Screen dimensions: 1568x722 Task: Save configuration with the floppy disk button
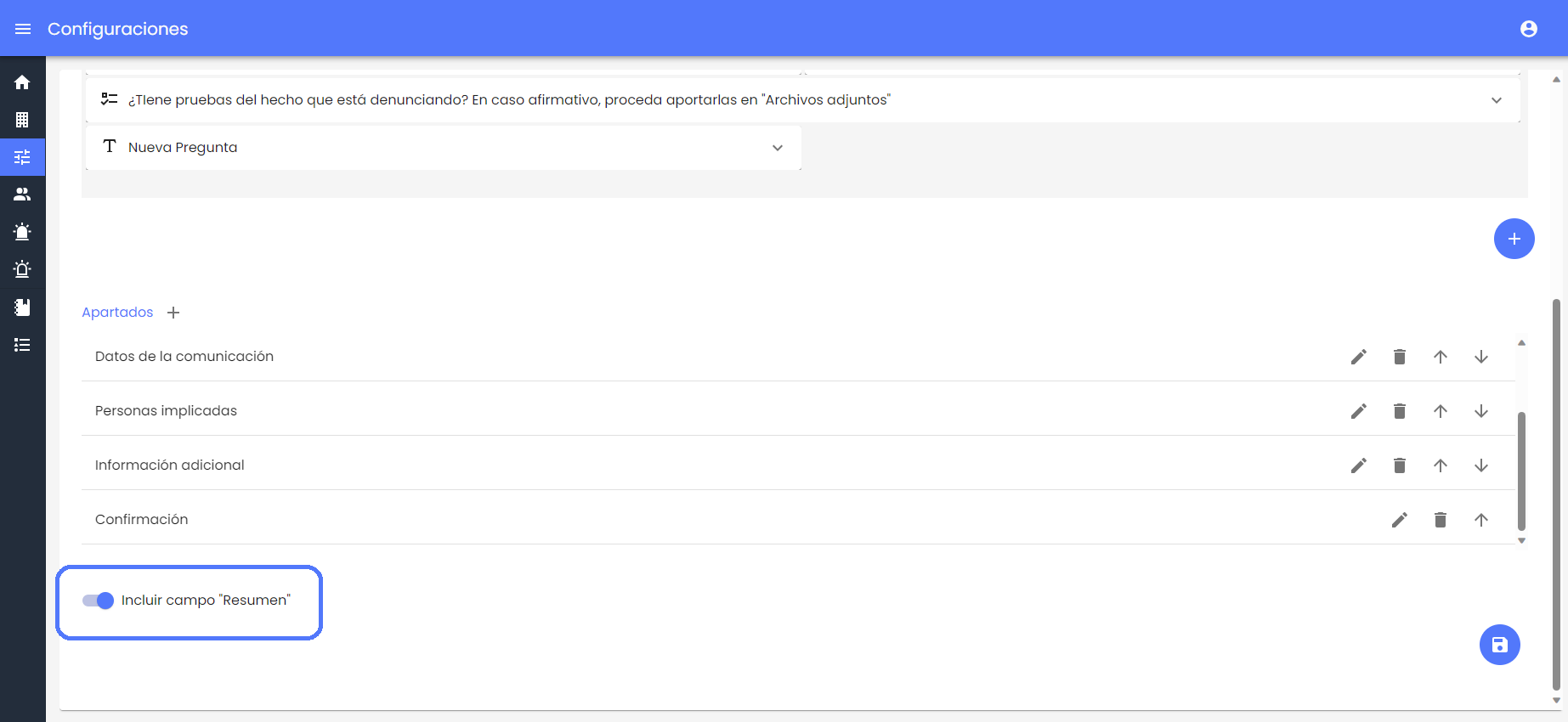pos(1499,645)
